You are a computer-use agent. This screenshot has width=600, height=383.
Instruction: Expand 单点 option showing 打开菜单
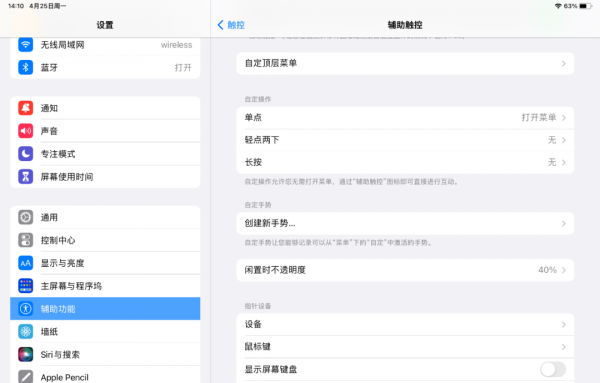tap(405, 117)
